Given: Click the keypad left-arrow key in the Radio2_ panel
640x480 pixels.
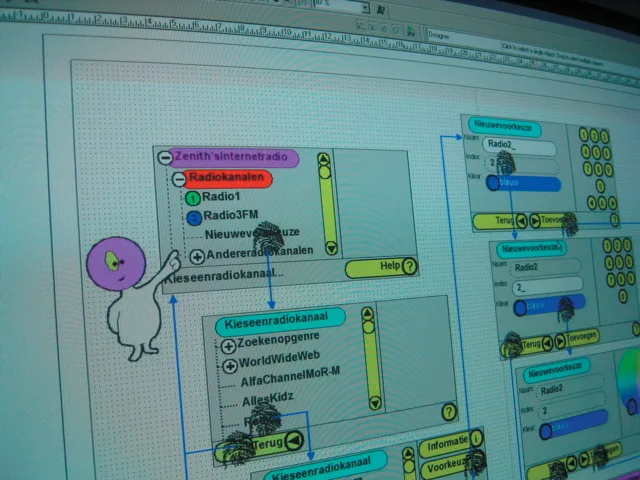Looking at the screenshot, I should [591, 202].
